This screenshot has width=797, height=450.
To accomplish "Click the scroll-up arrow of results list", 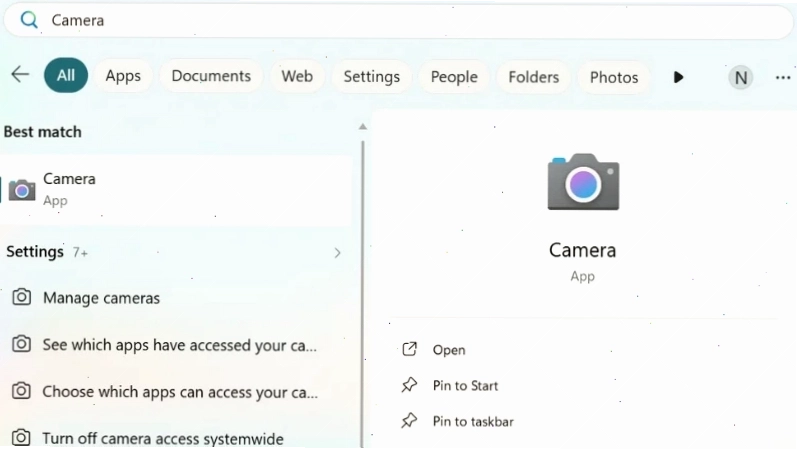I will tap(362, 127).
